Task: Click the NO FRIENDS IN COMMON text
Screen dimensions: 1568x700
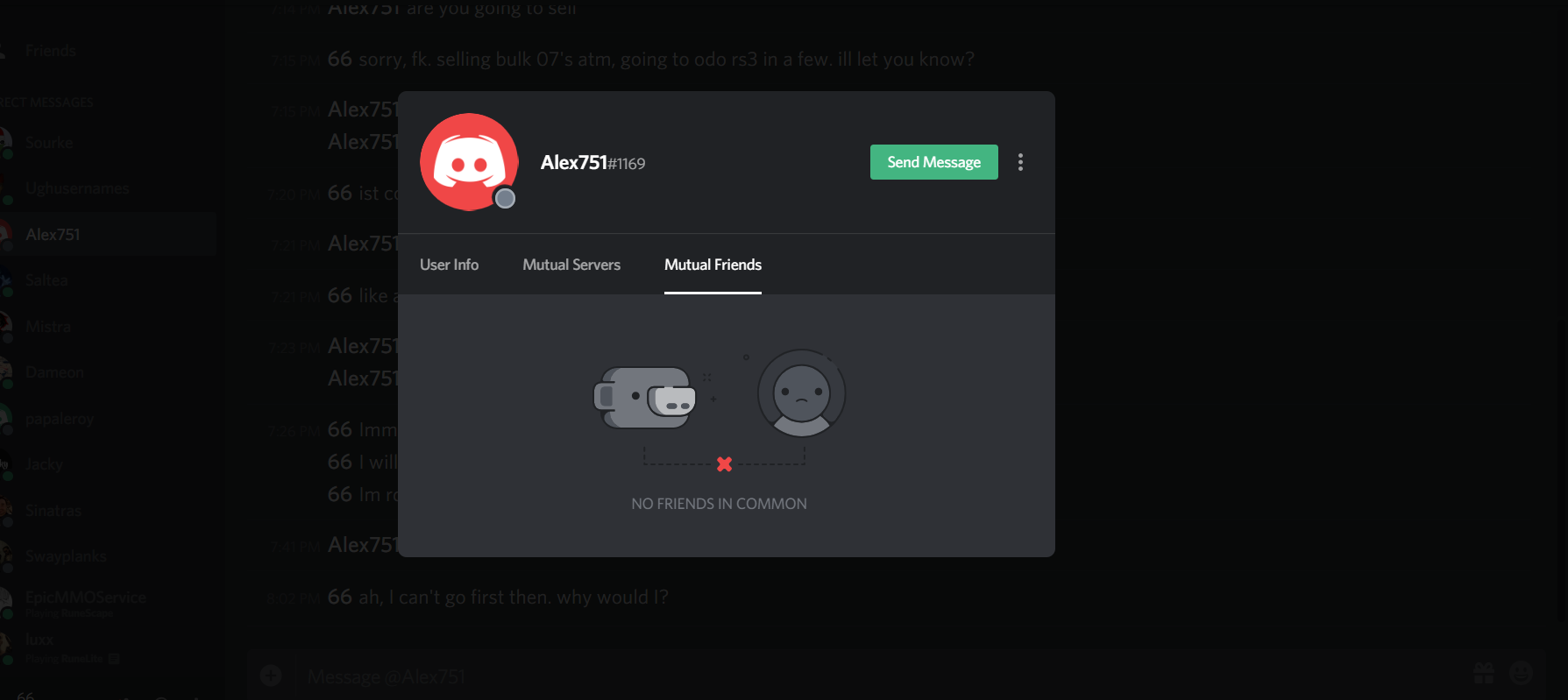Action: (719, 504)
